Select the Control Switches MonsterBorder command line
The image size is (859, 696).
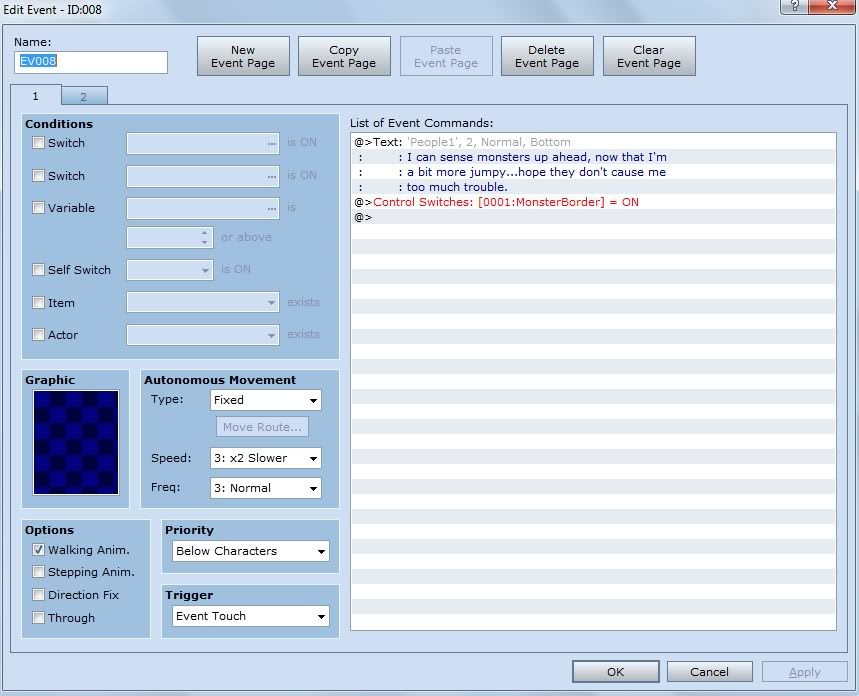505,202
